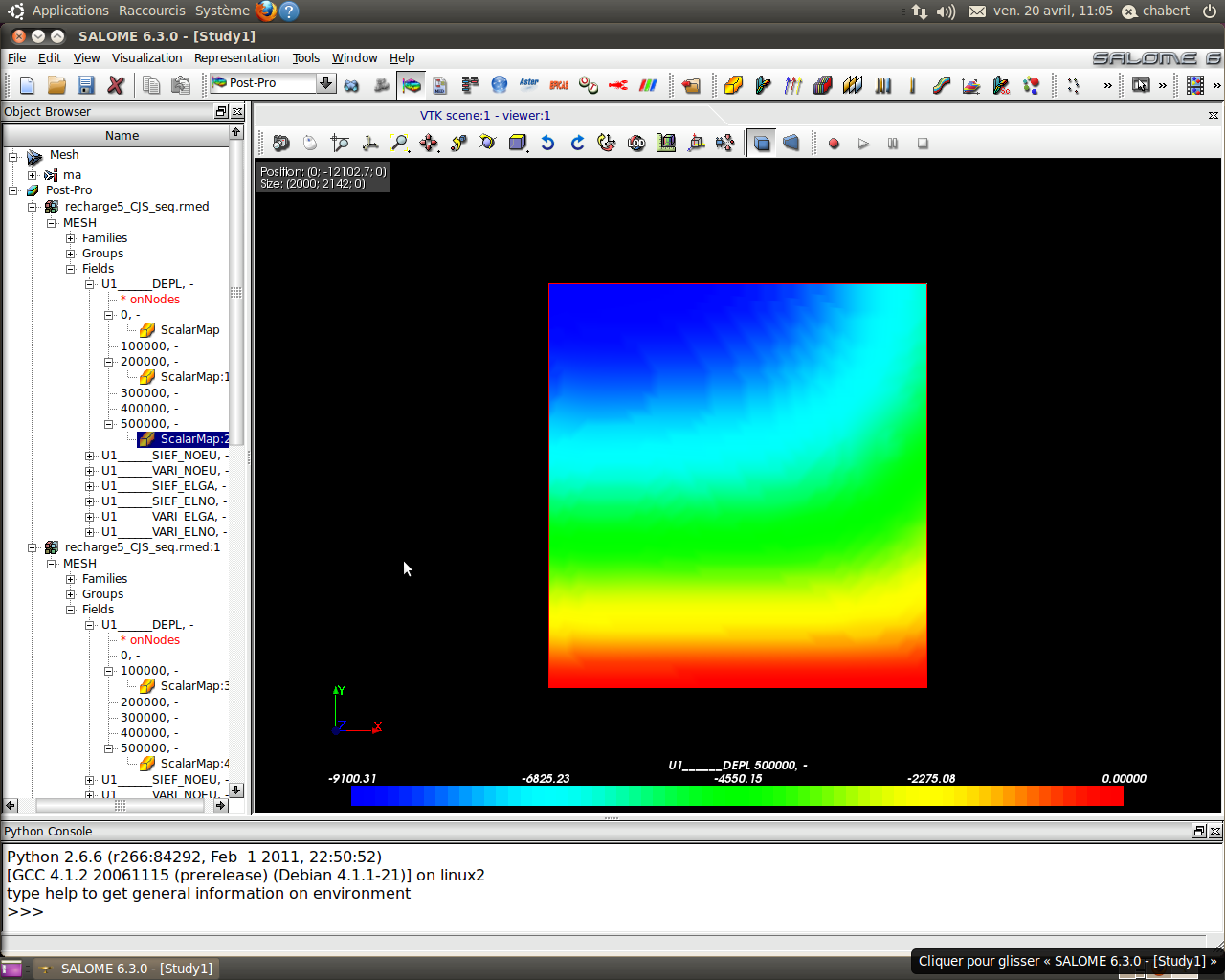1225x980 pixels.
Task: Select ScalarMap under timestamp 0
Action: click(189, 330)
